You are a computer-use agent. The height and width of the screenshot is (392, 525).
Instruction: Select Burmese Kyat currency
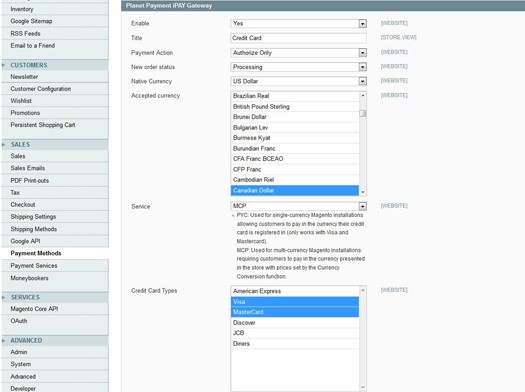tap(295, 138)
